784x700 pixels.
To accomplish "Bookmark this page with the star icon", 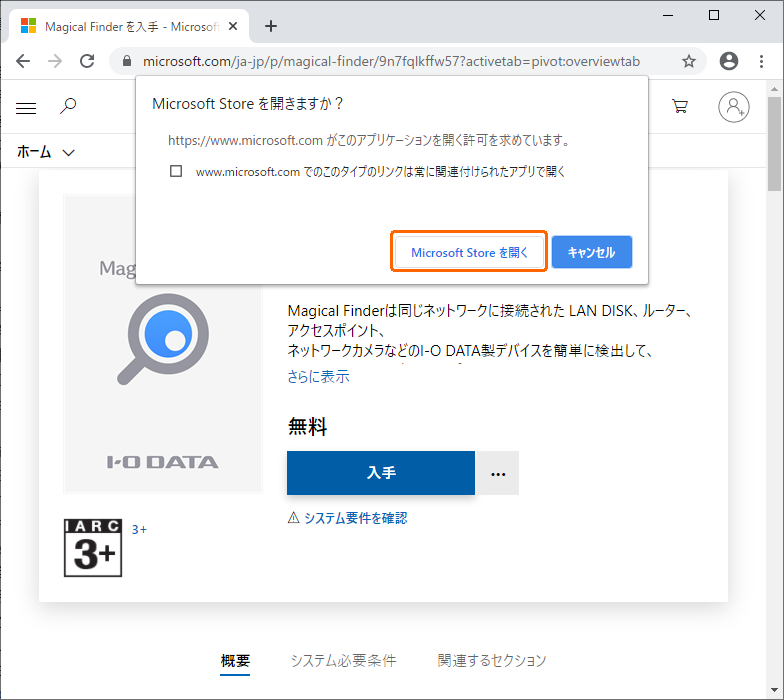I will (x=688, y=61).
